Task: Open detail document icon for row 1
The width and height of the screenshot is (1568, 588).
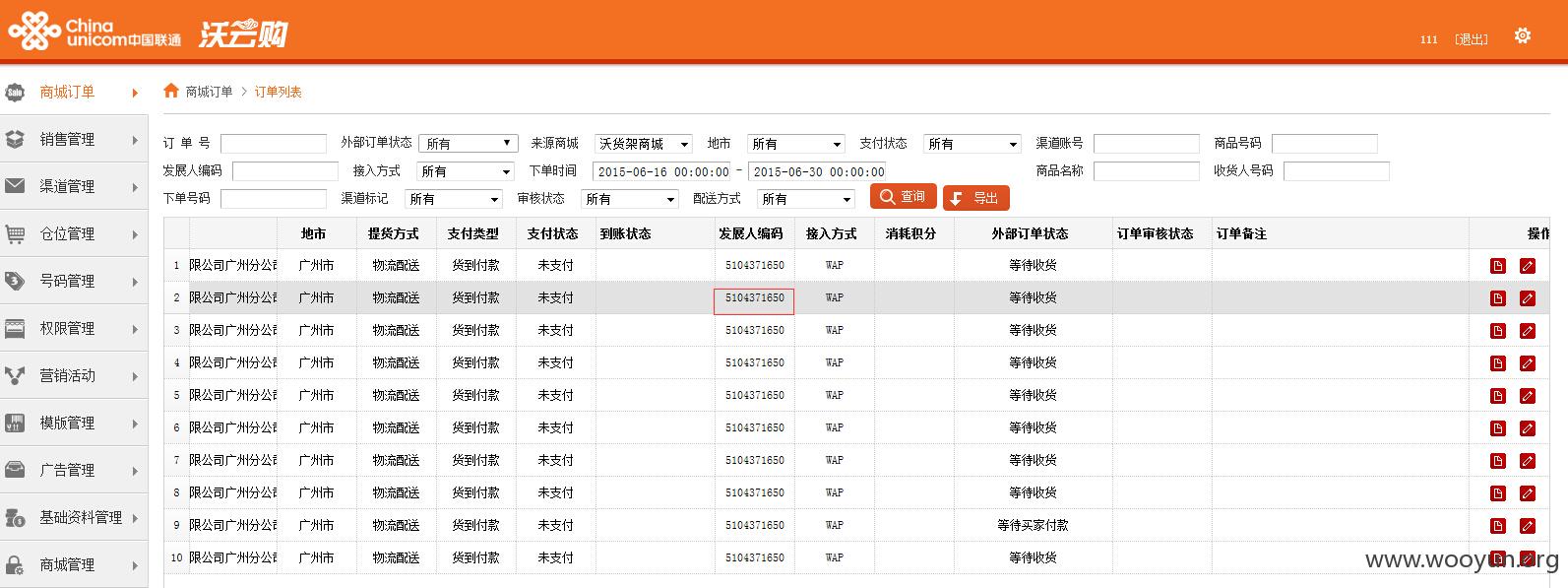Action: point(1498,266)
